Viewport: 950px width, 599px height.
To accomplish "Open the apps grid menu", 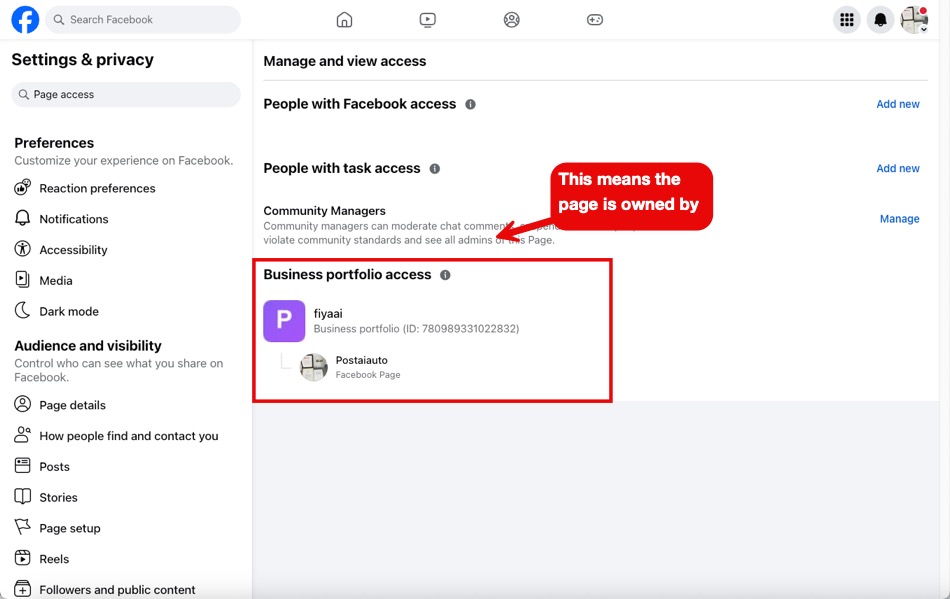I will [847, 20].
